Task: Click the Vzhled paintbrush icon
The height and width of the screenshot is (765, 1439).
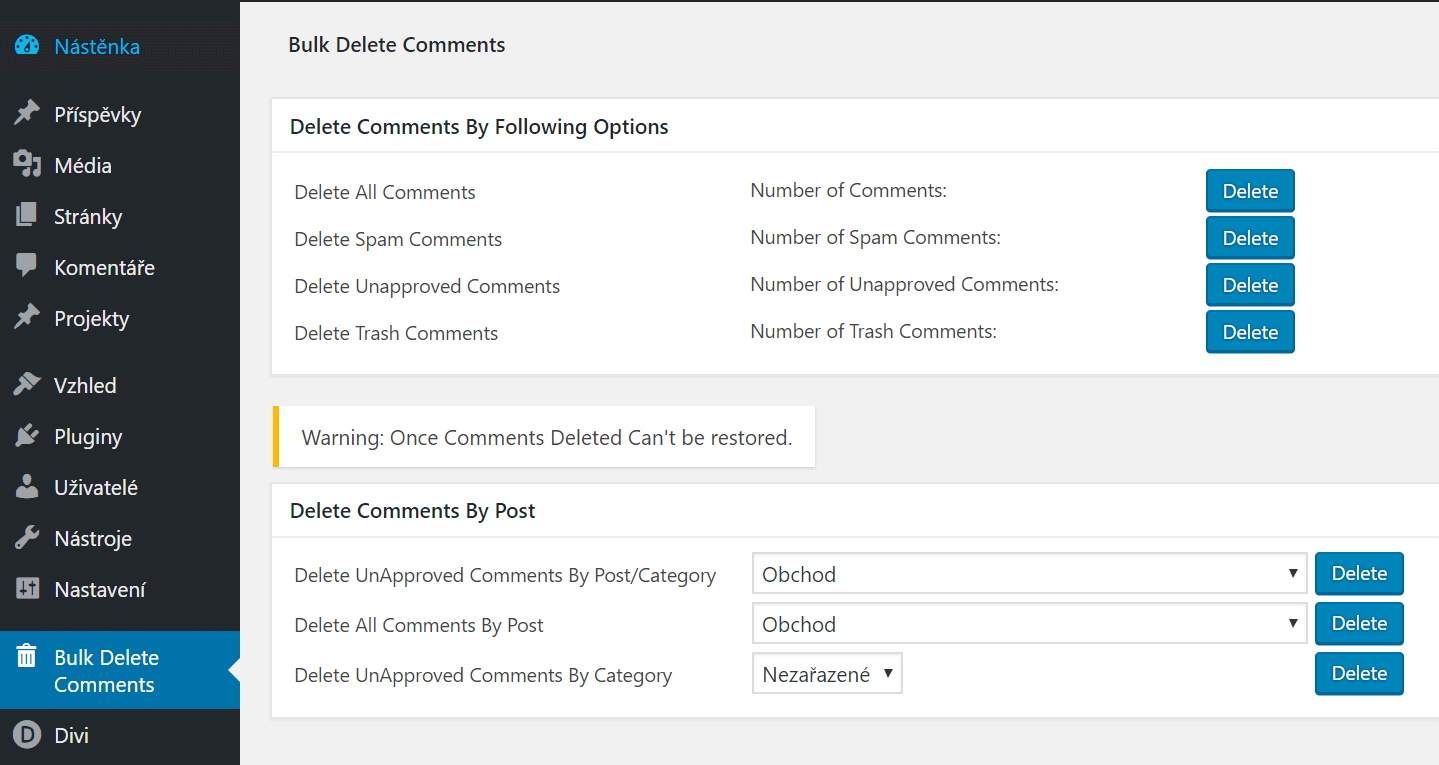Action: click(27, 385)
